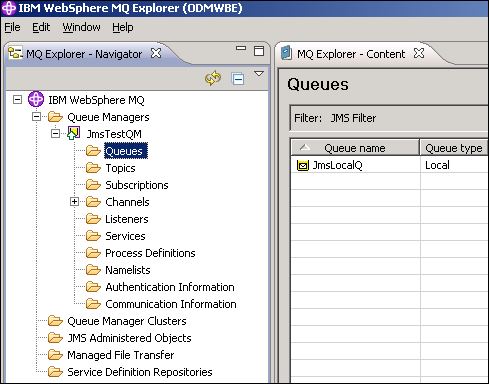The width and height of the screenshot is (489, 384).
Task: Select the JmsTestQM tree item
Action: [114, 134]
